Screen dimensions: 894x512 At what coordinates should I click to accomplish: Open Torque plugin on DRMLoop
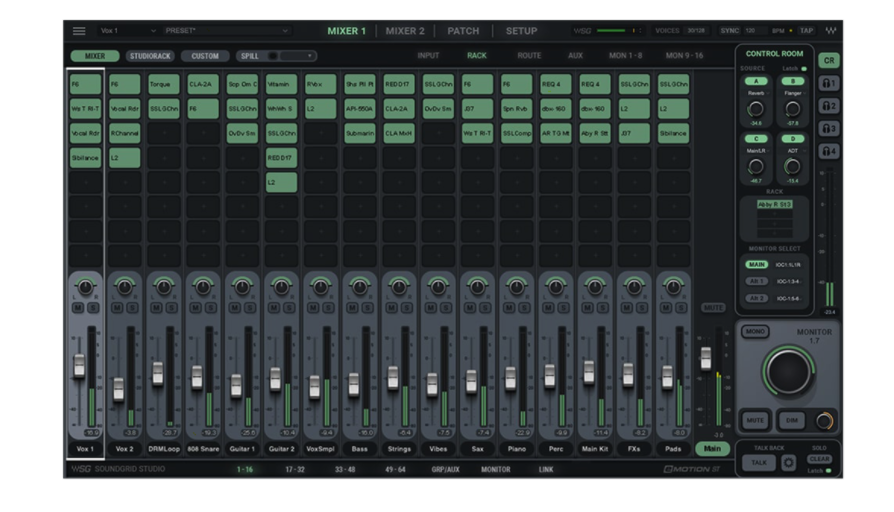(x=164, y=84)
